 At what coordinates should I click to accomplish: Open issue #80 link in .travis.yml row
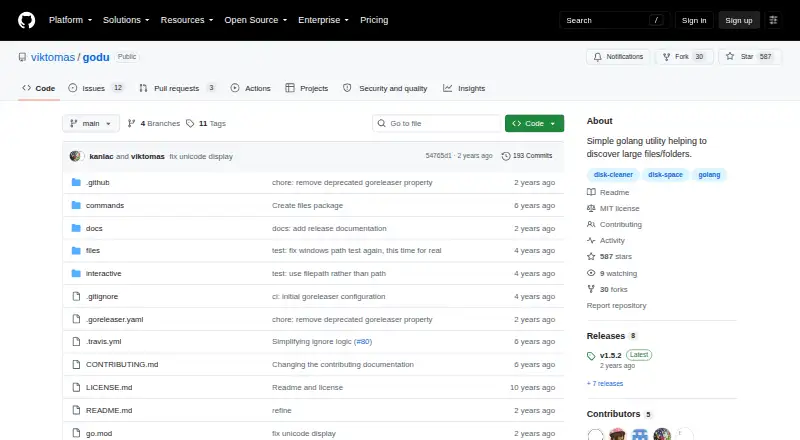click(x=363, y=341)
